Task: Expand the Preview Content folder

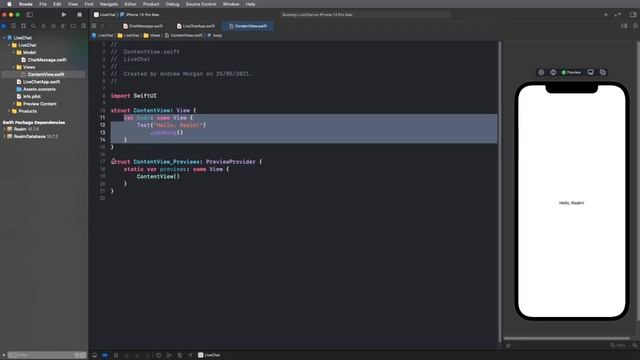Action: click(13, 104)
